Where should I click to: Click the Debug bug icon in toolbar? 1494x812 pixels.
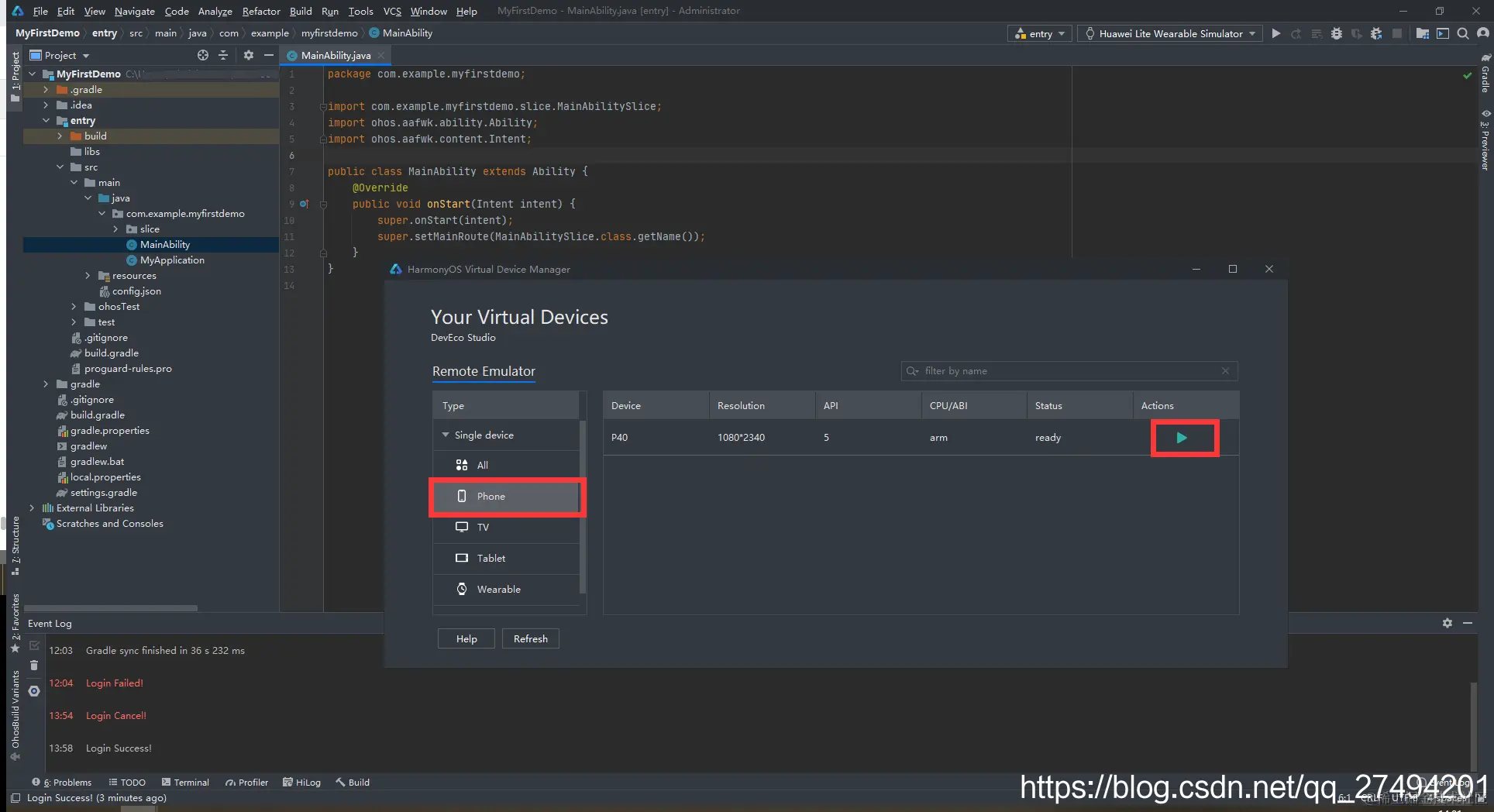point(1336,33)
